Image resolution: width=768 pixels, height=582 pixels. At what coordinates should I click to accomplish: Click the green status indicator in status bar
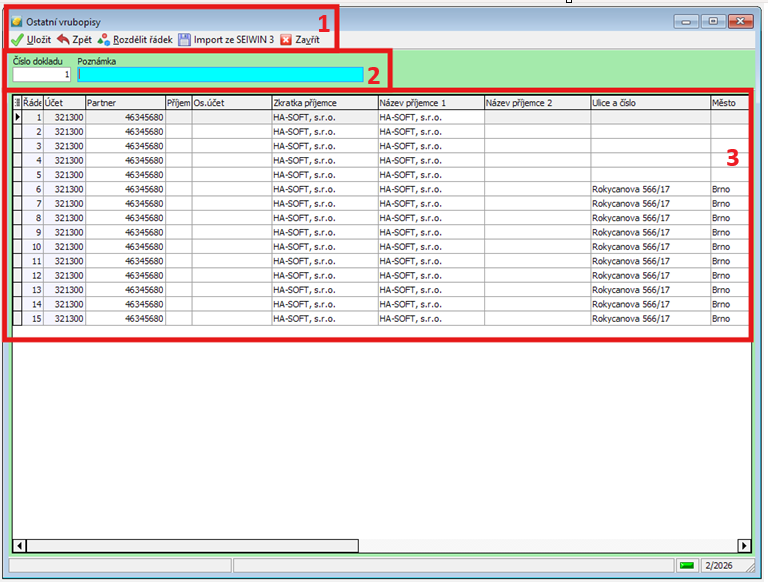(687, 565)
